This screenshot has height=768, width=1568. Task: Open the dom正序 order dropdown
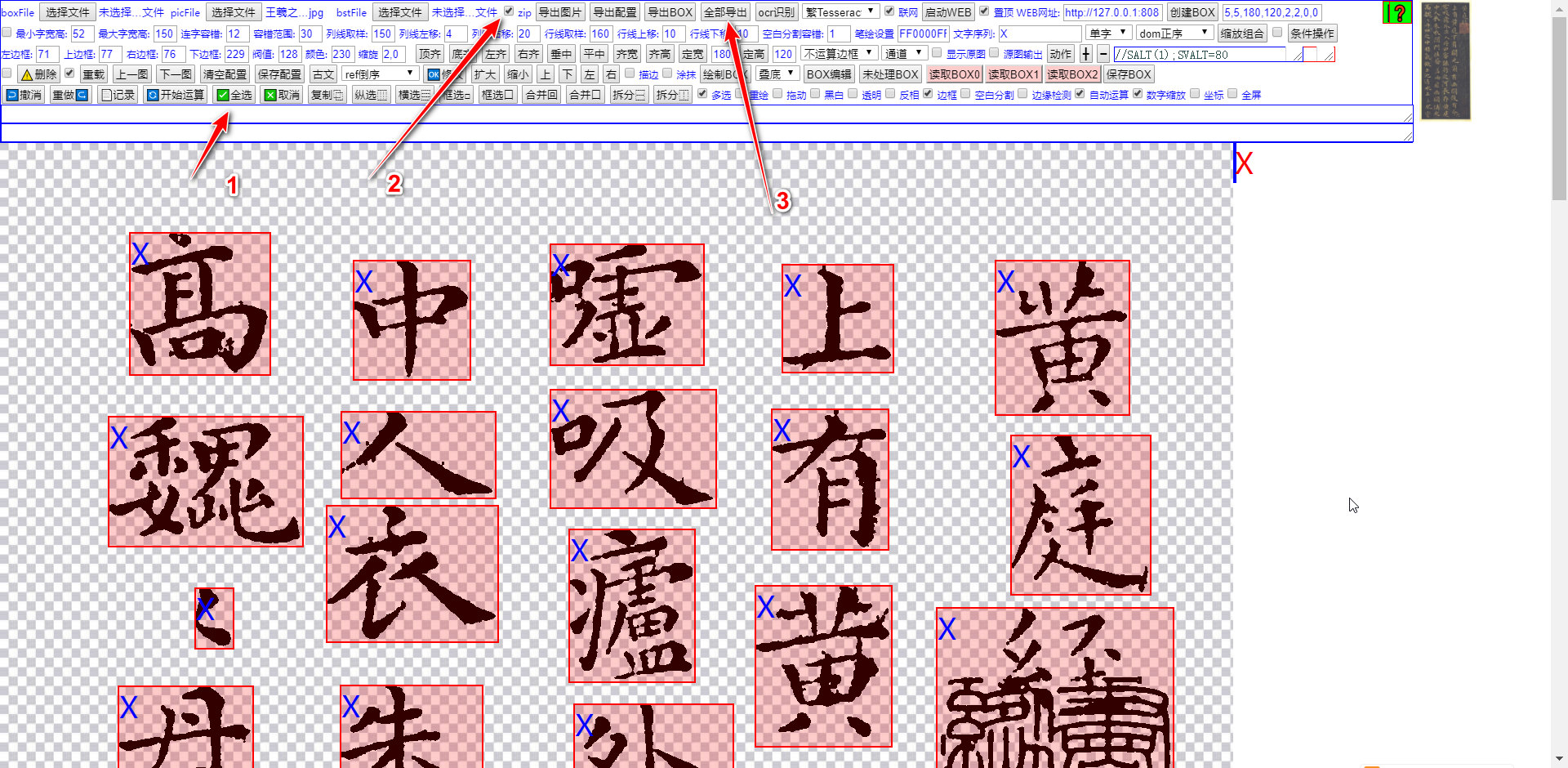(x=1174, y=33)
